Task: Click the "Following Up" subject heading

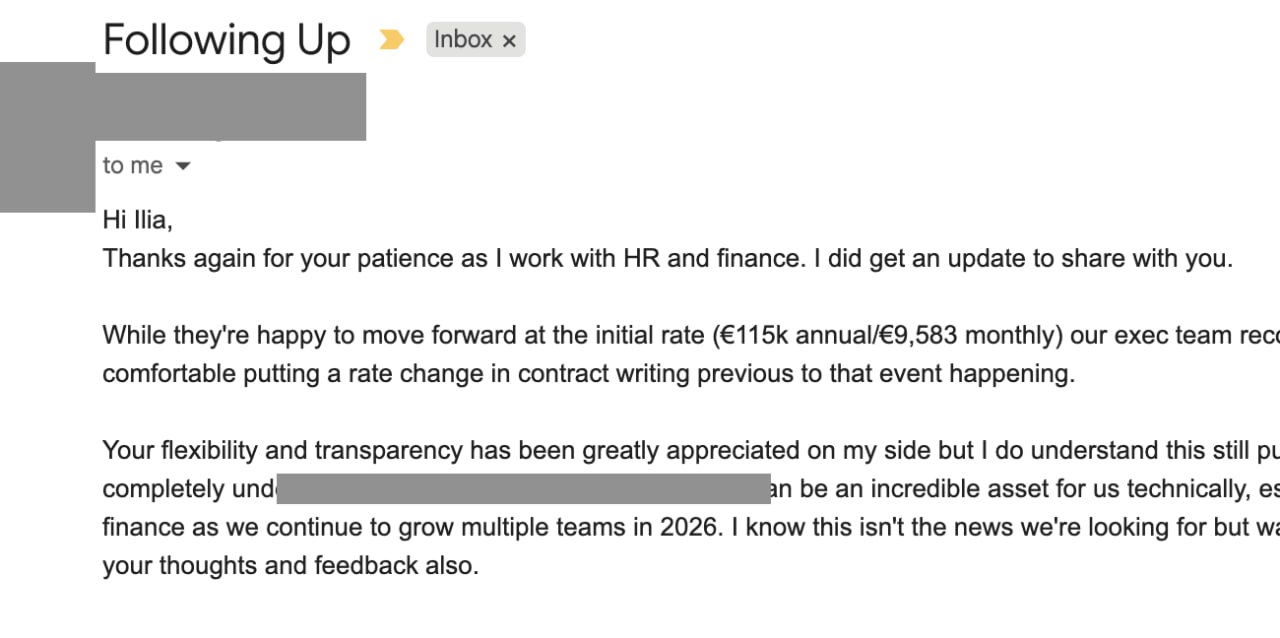Action: (x=227, y=40)
